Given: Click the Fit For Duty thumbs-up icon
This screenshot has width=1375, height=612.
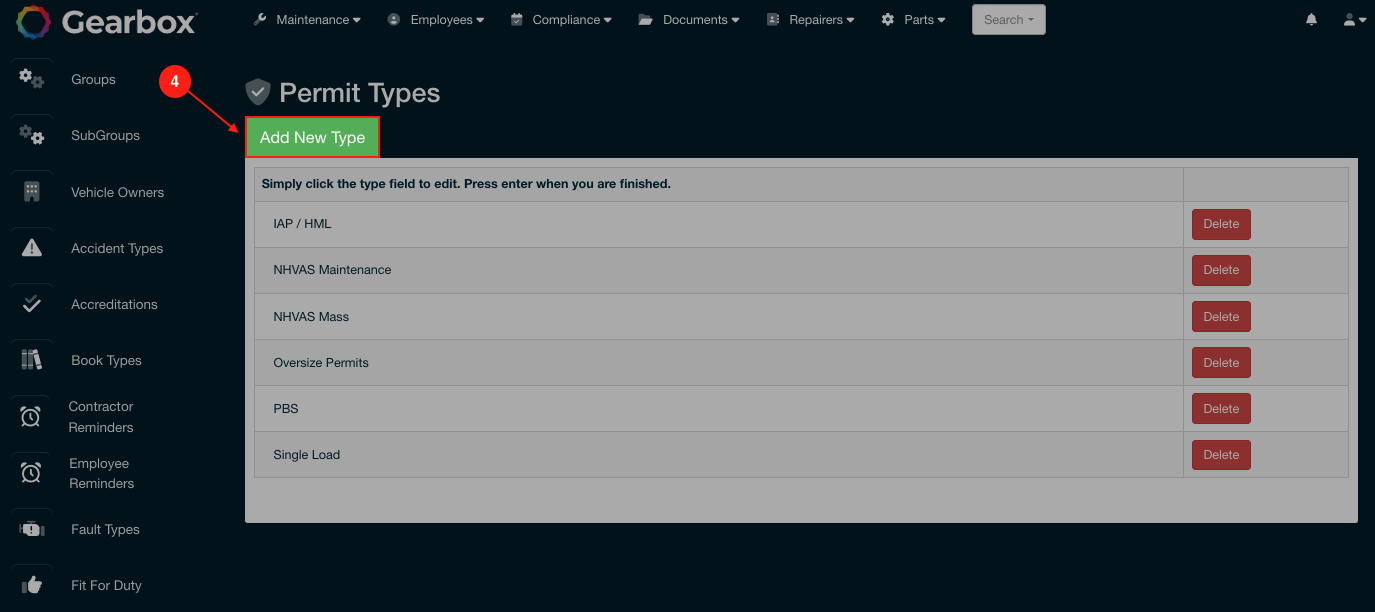Looking at the screenshot, I should (x=32, y=585).
